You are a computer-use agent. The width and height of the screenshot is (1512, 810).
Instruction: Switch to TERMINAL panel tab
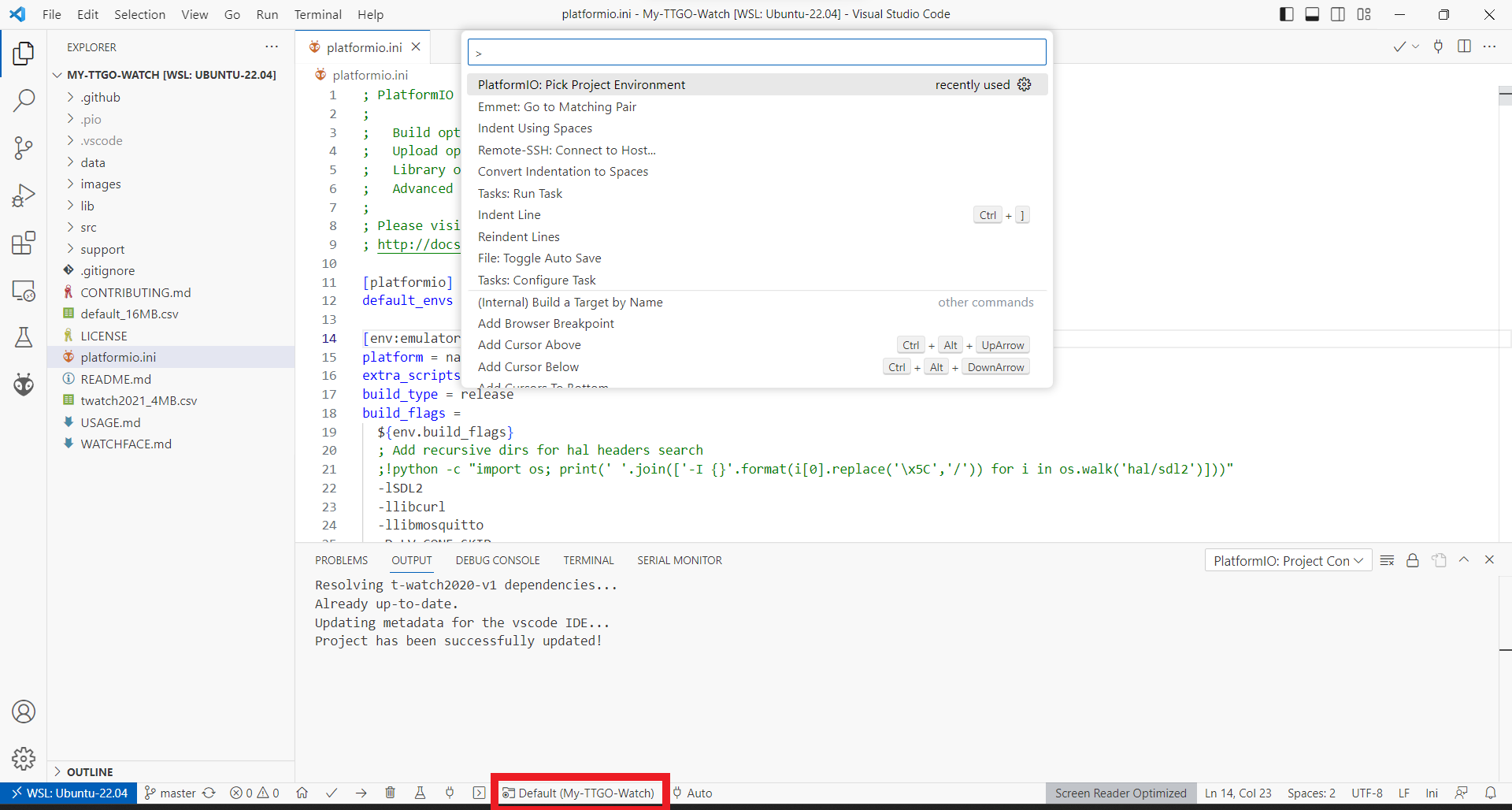point(588,560)
